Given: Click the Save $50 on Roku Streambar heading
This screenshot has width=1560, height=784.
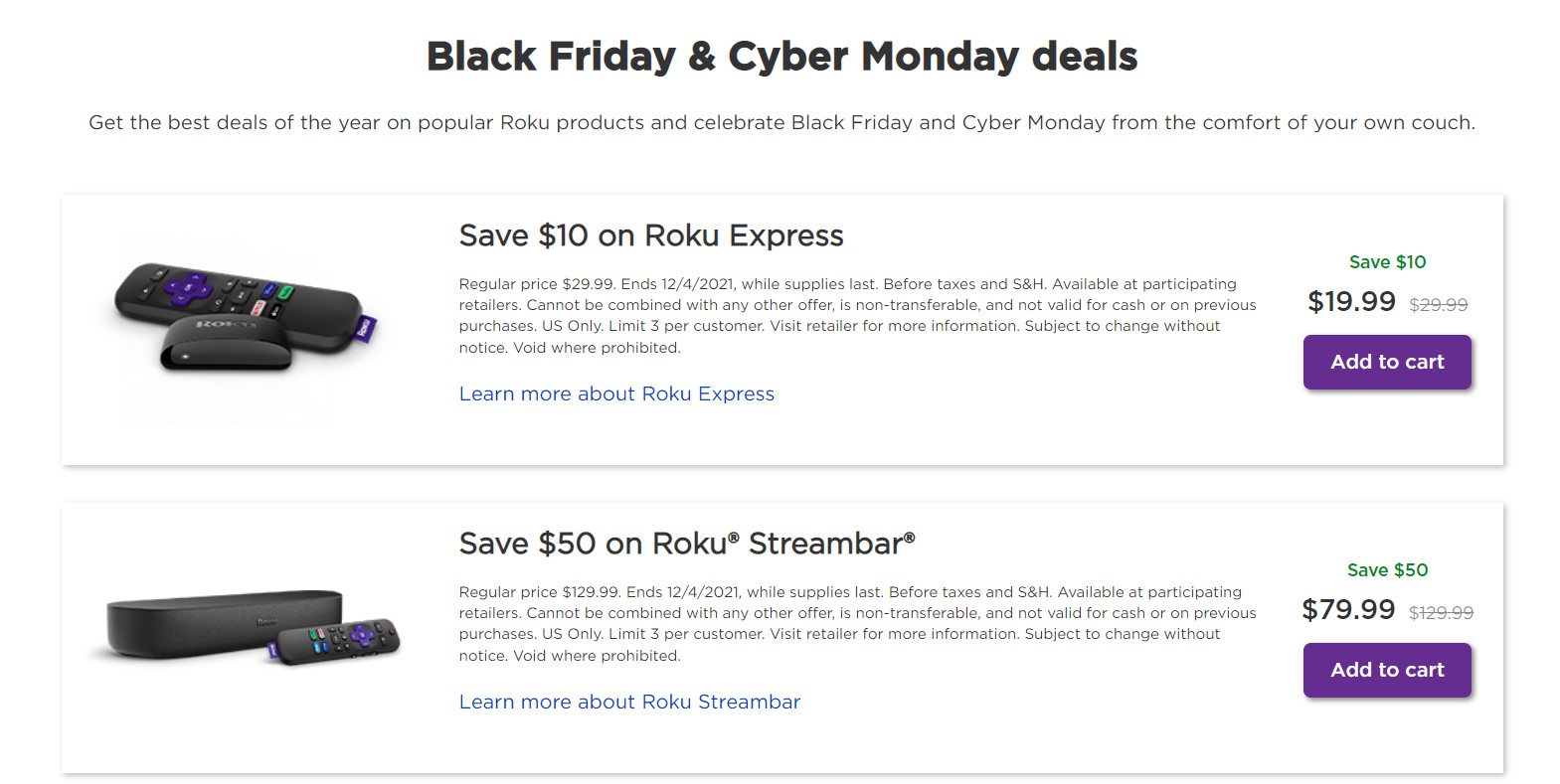Looking at the screenshot, I should click(686, 544).
